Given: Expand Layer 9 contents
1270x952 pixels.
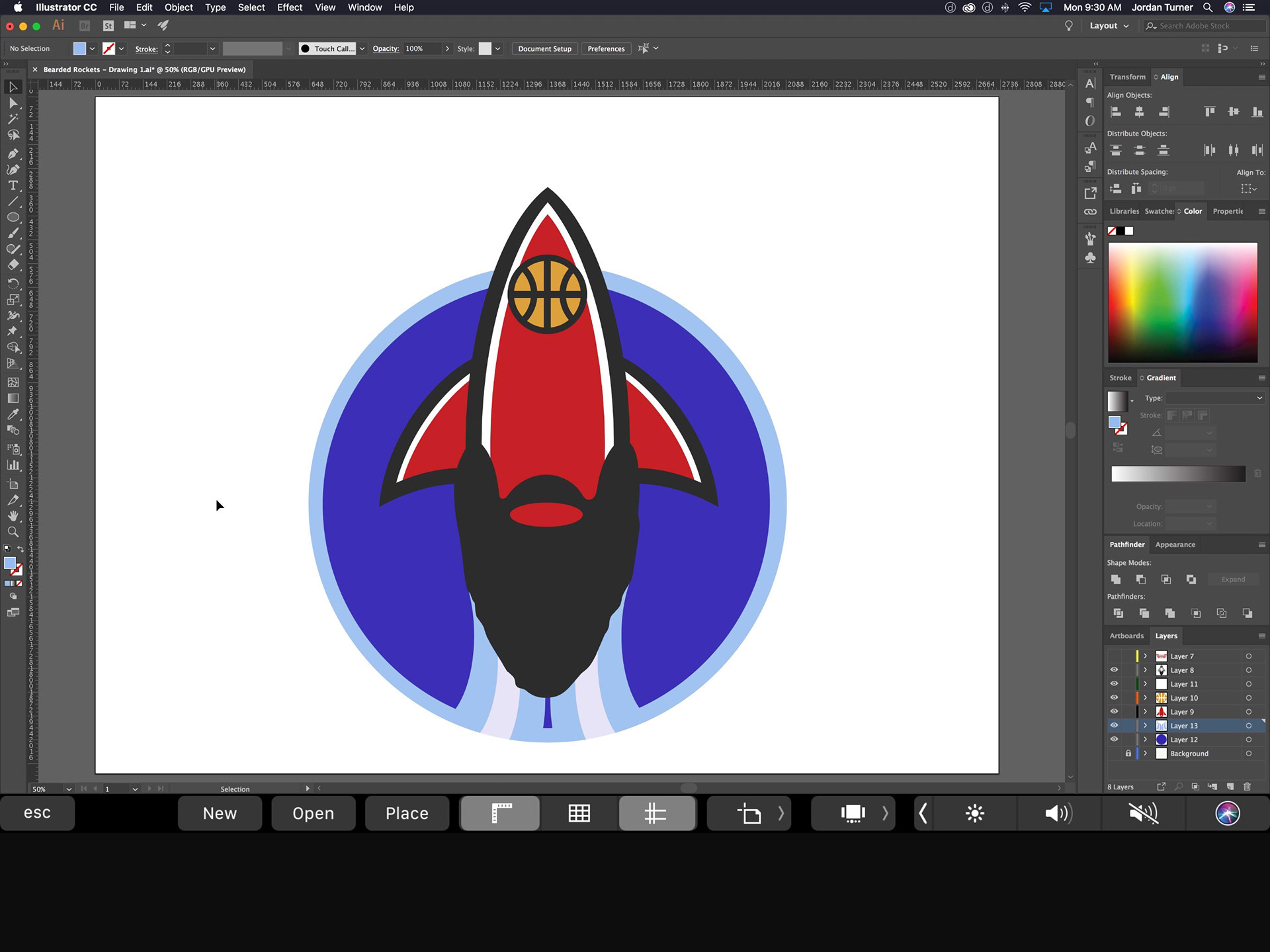Looking at the screenshot, I should pyautogui.click(x=1146, y=712).
